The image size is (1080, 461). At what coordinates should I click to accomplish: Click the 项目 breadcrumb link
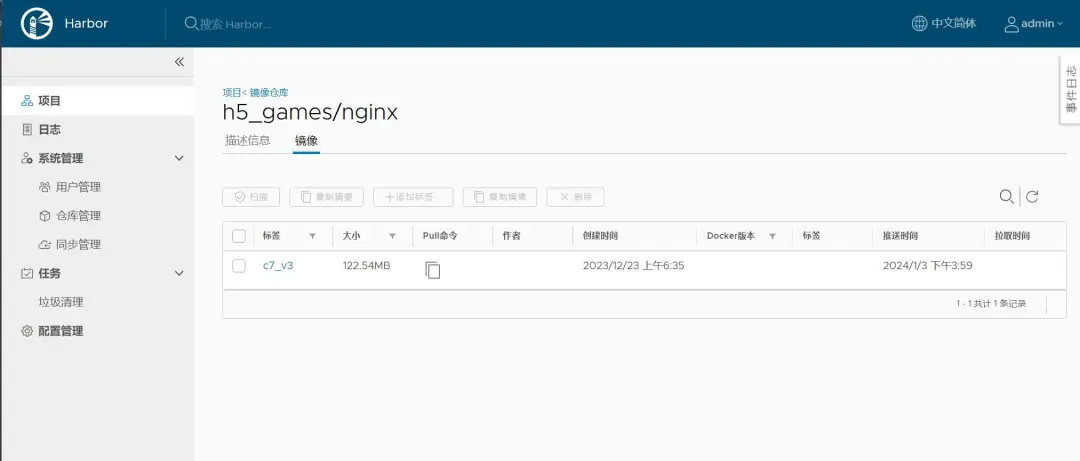[231, 92]
